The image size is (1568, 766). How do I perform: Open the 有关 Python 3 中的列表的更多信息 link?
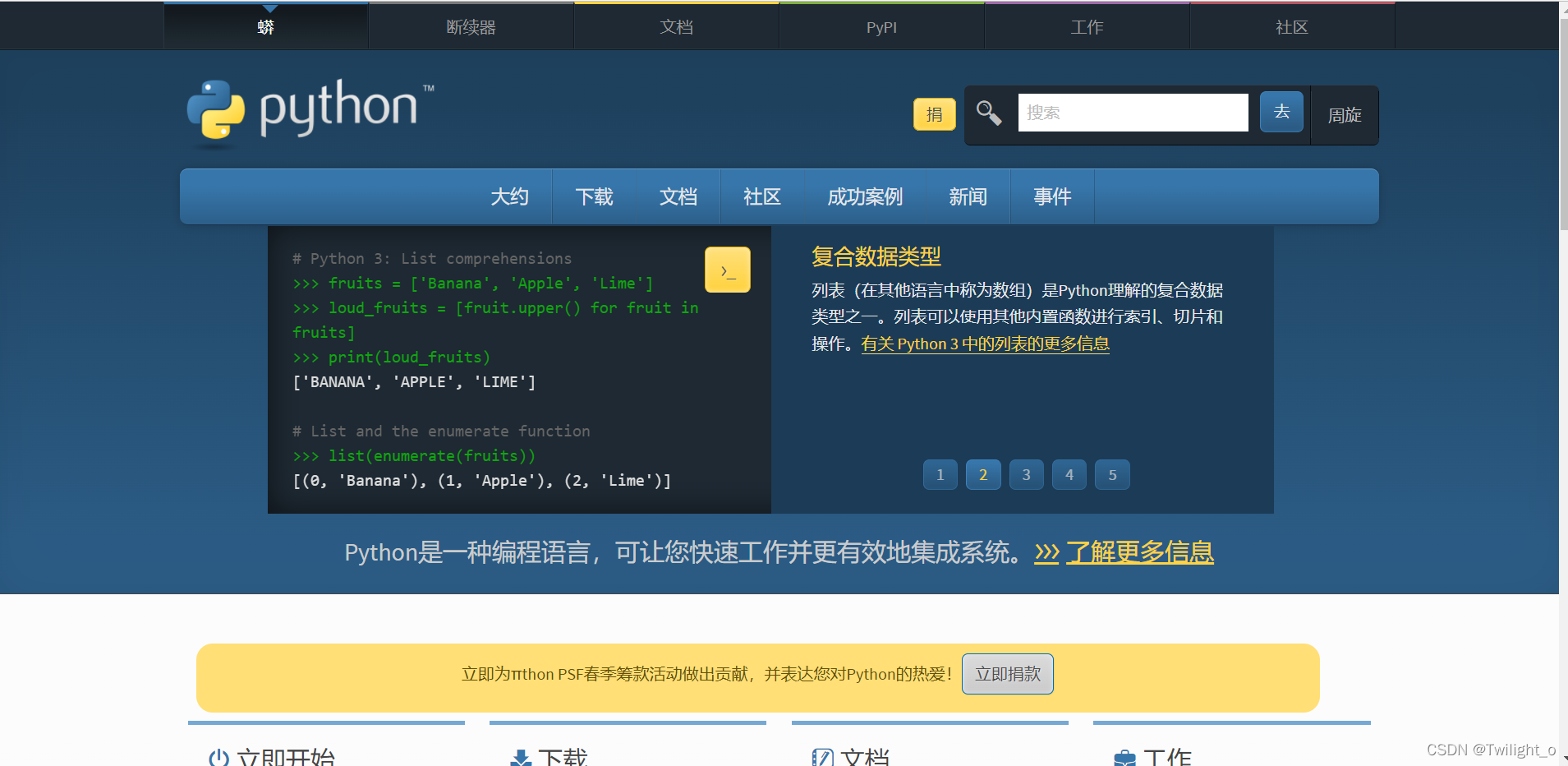tap(985, 344)
